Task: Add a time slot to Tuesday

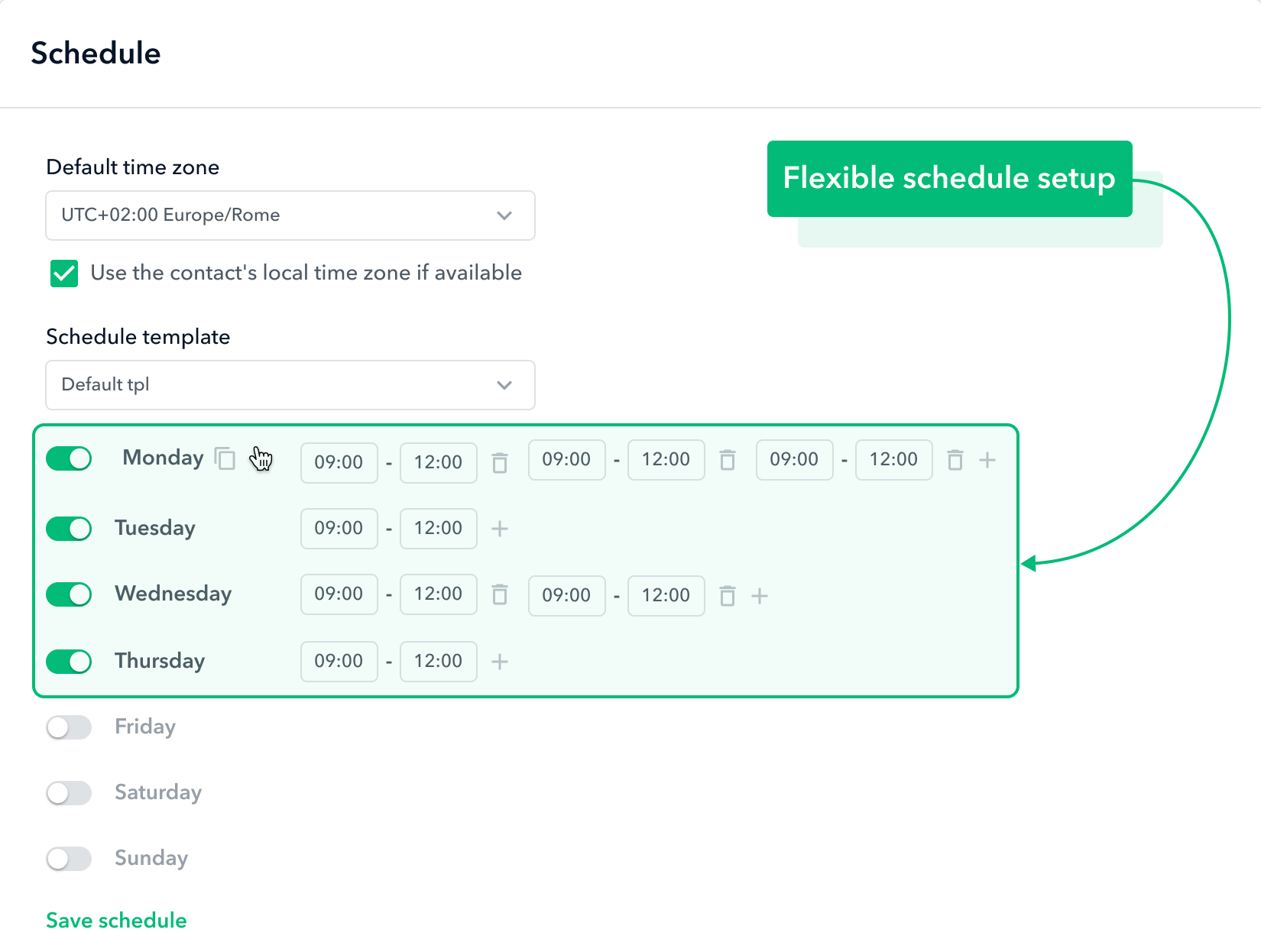Action: [x=500, y=529]
